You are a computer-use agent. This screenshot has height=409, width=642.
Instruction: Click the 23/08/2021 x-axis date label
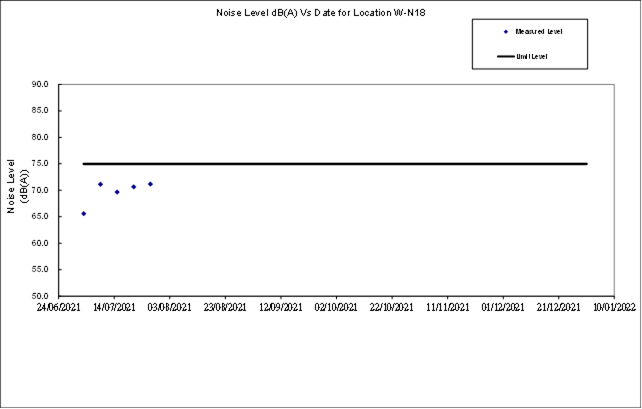226,309
